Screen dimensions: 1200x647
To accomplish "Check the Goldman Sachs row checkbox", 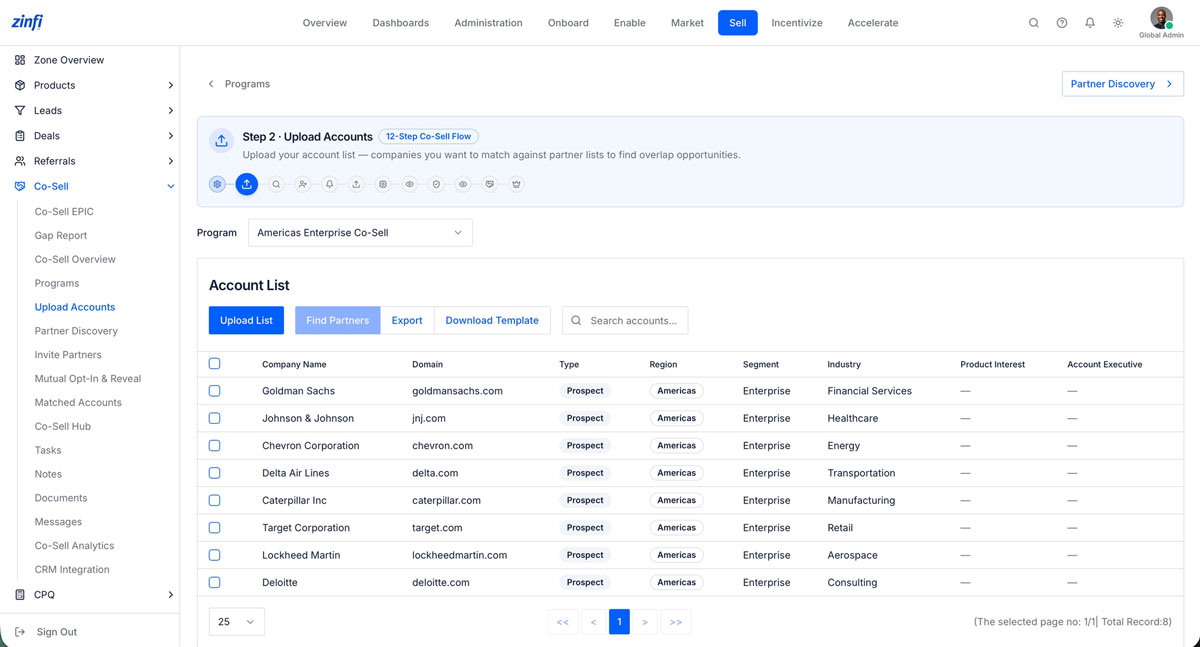I will tap(214, 391).
